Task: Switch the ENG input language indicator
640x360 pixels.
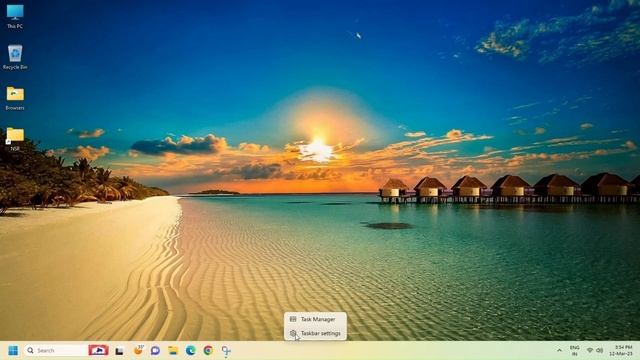Action: pos(575,351)
